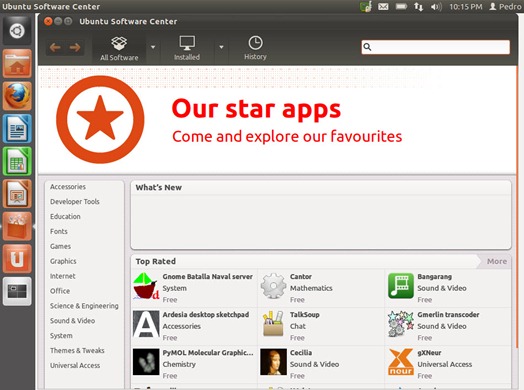
Task: Open the Cecilia app title
Action: (x=301, y=353)
